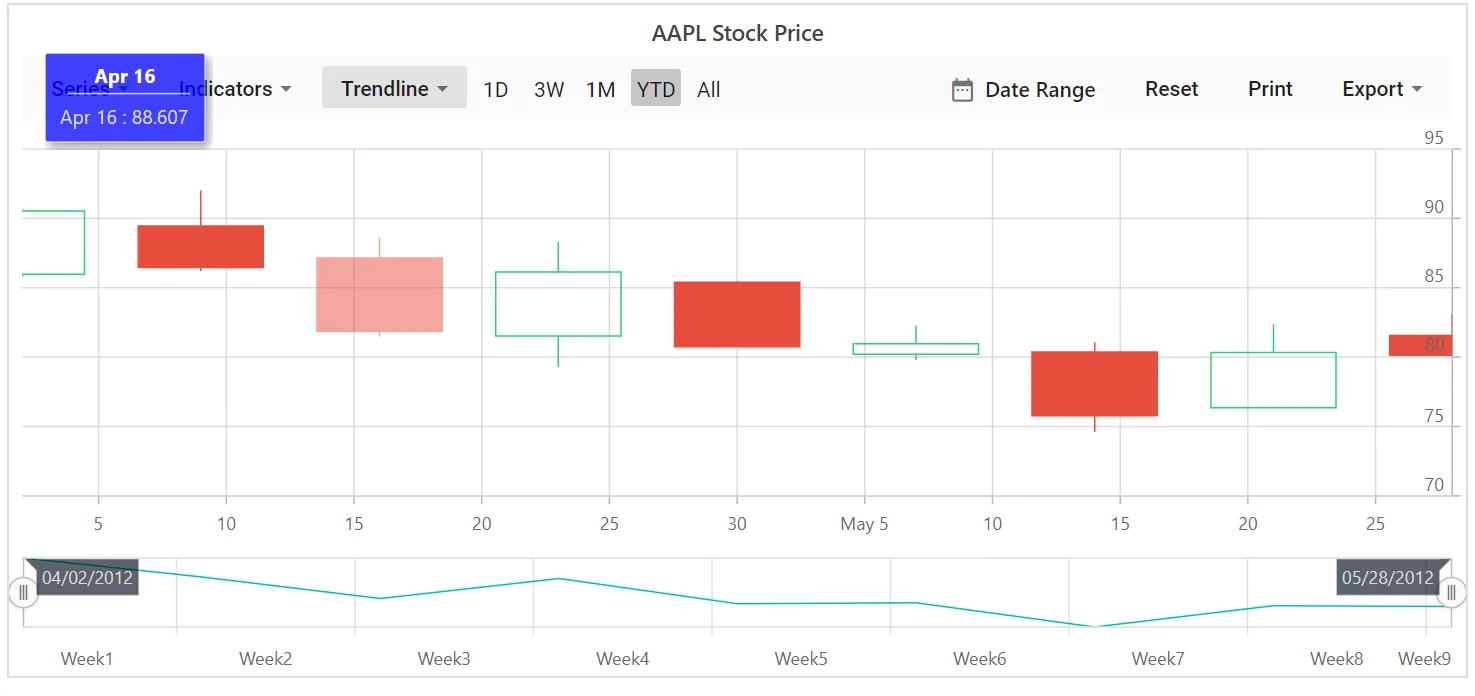Click the 30 date axis label
1475x696 pixels.
pyautogui.click(x=737, y=524)
